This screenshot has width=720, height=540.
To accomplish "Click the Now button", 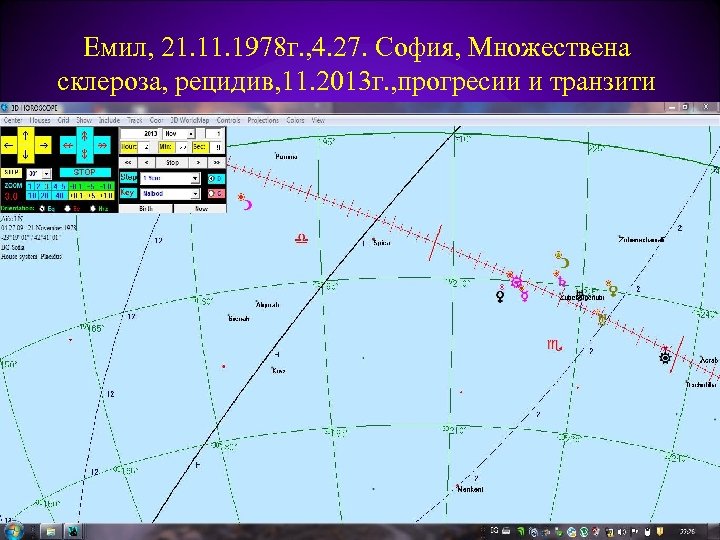I will [201, 208].
